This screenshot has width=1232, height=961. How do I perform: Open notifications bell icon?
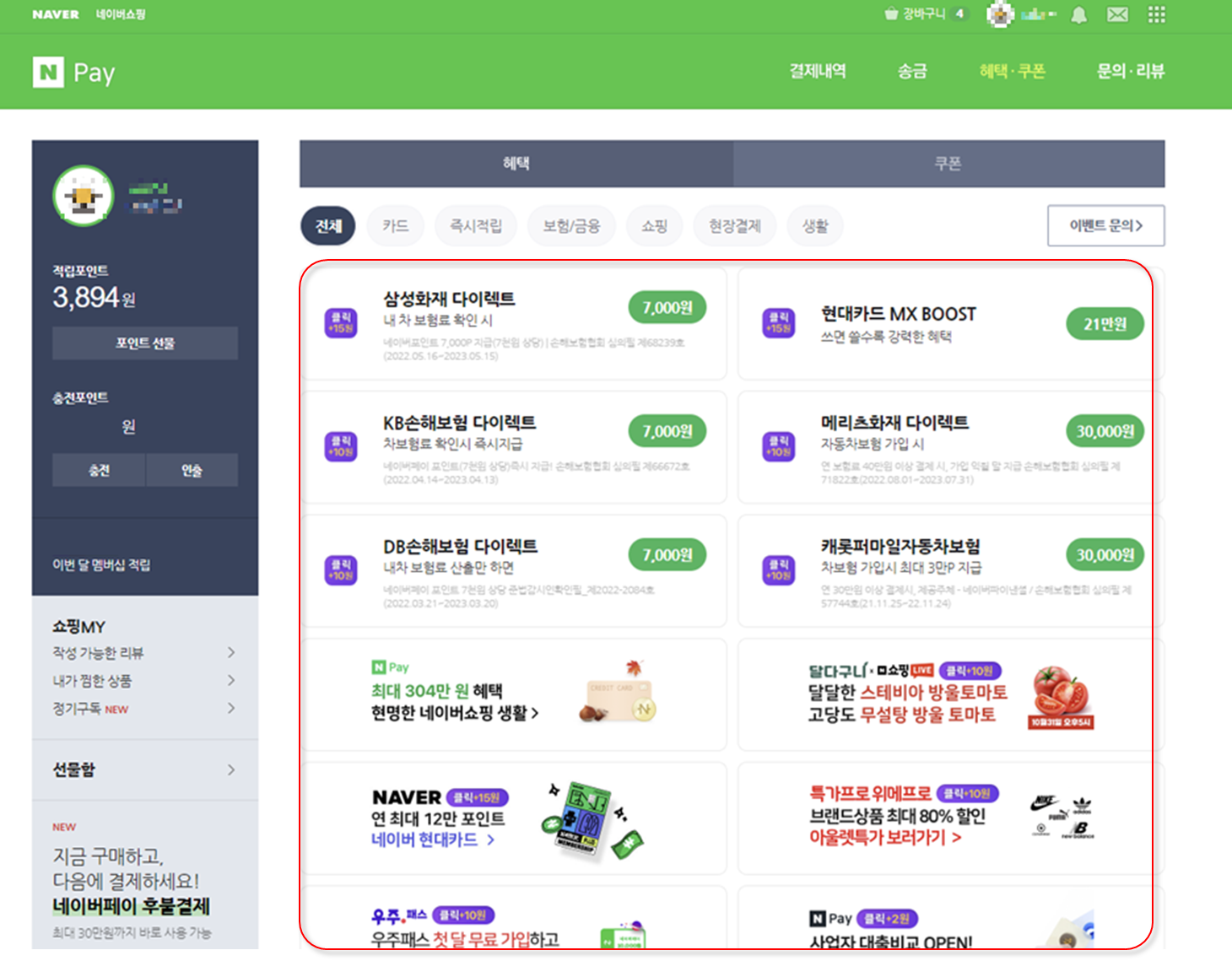click(1078, 14)
